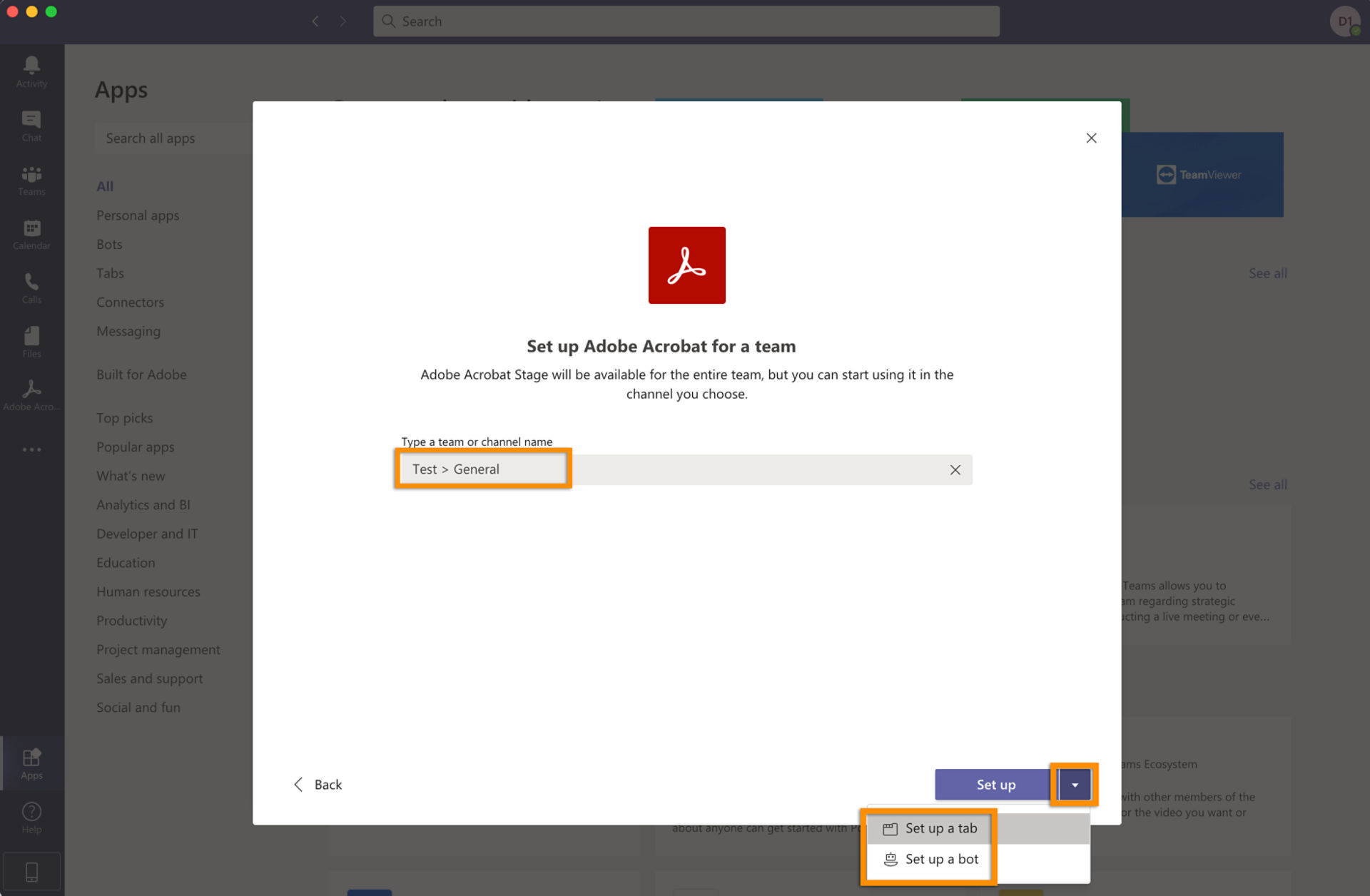Navigate forward with the history arrow
1370x896 pixels.
pyautogui.click(x=343, y=21)
